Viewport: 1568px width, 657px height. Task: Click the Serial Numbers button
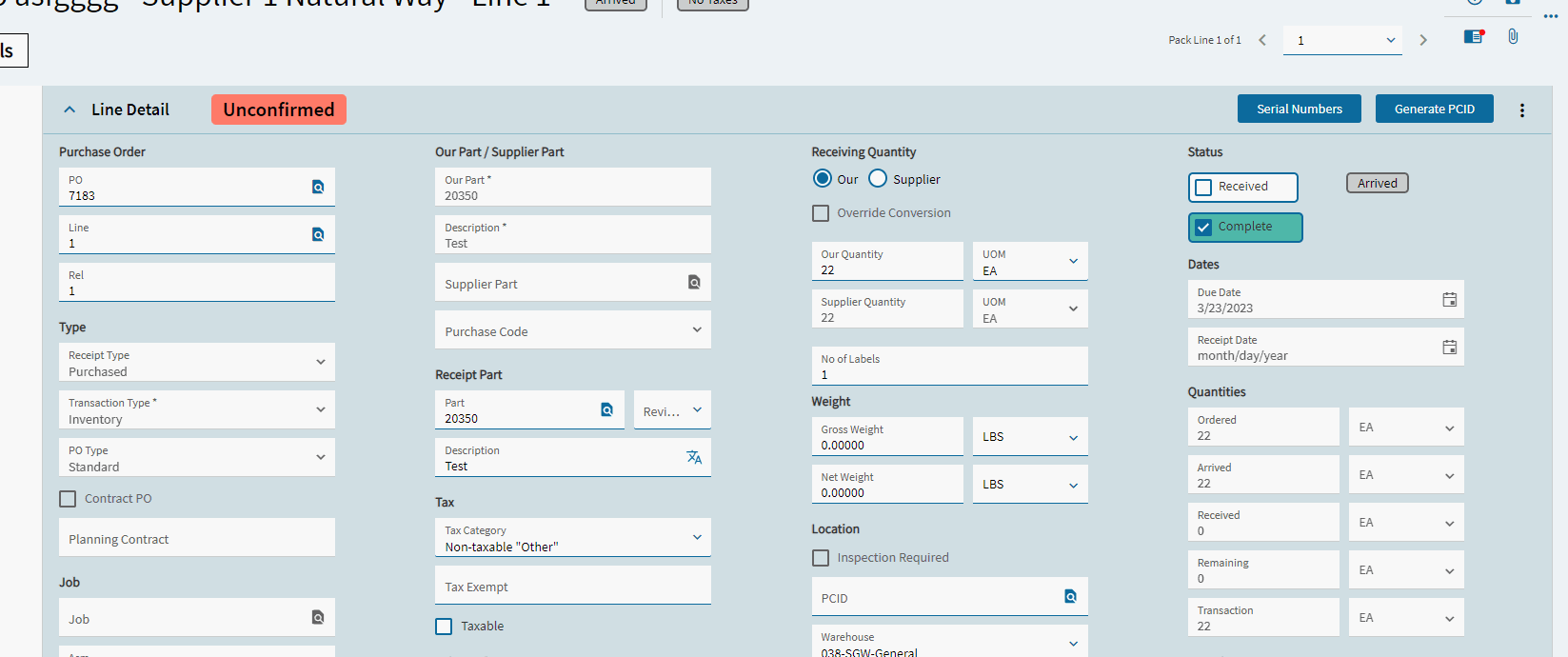coord(1299,109)
